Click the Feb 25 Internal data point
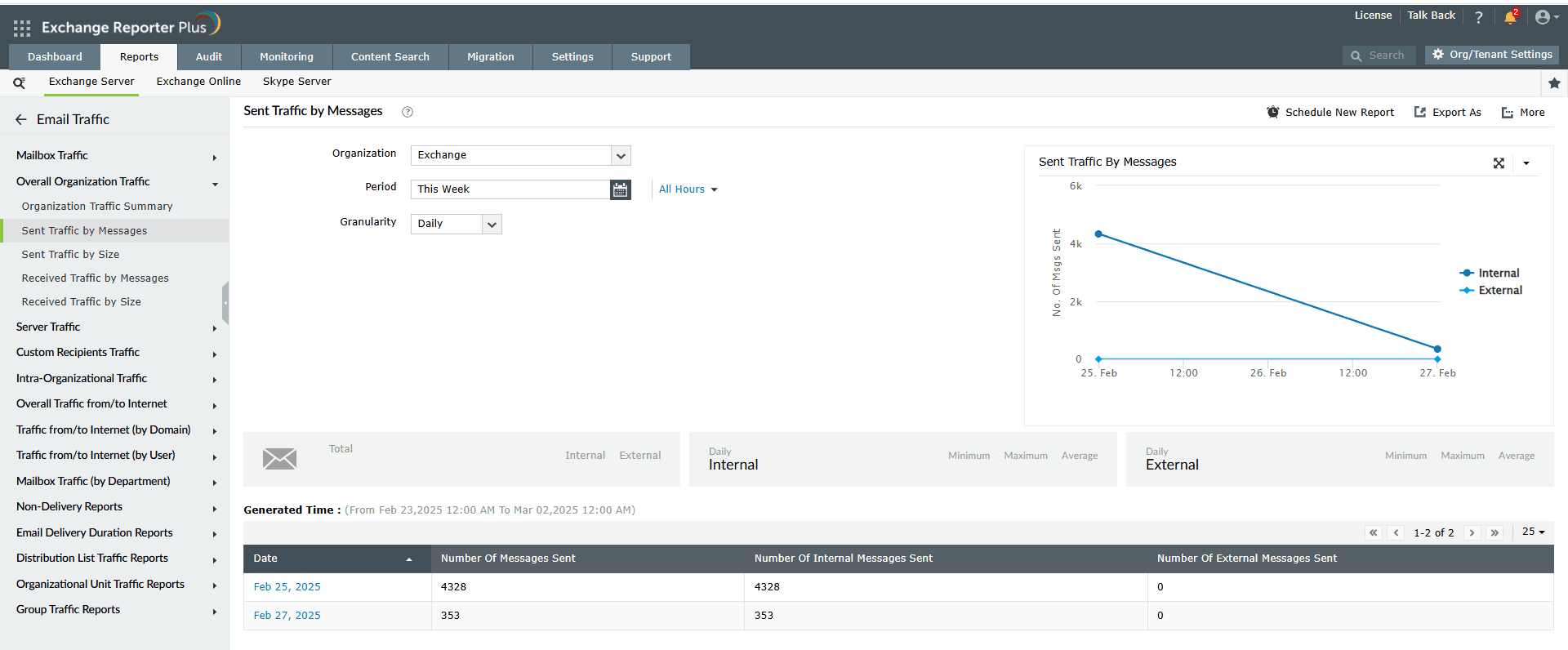Image resolution: width=1568 pixels, height=650 pixels. [x=1098, y=234]
